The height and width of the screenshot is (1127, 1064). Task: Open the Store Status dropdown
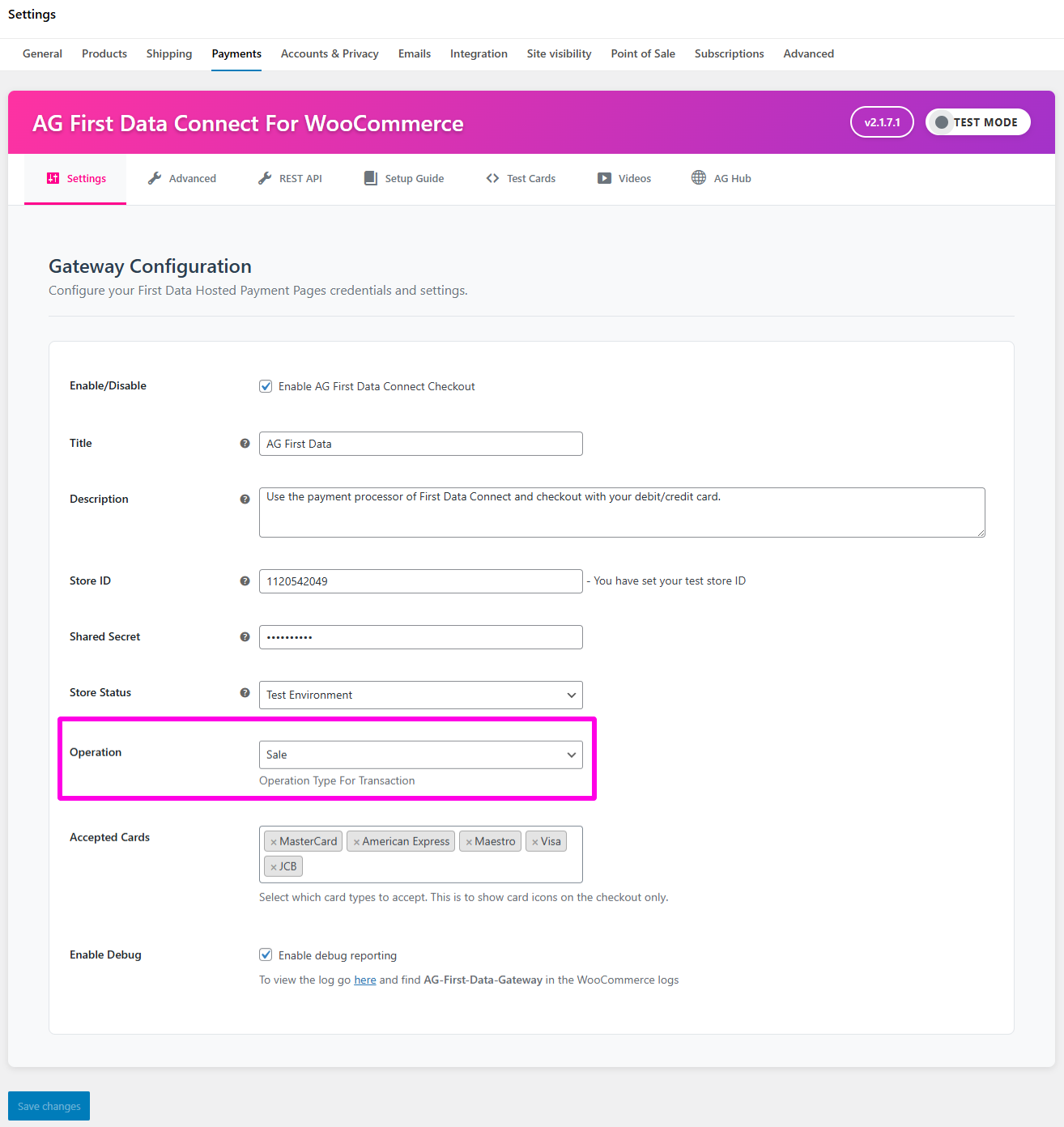[x=420, y=695]
